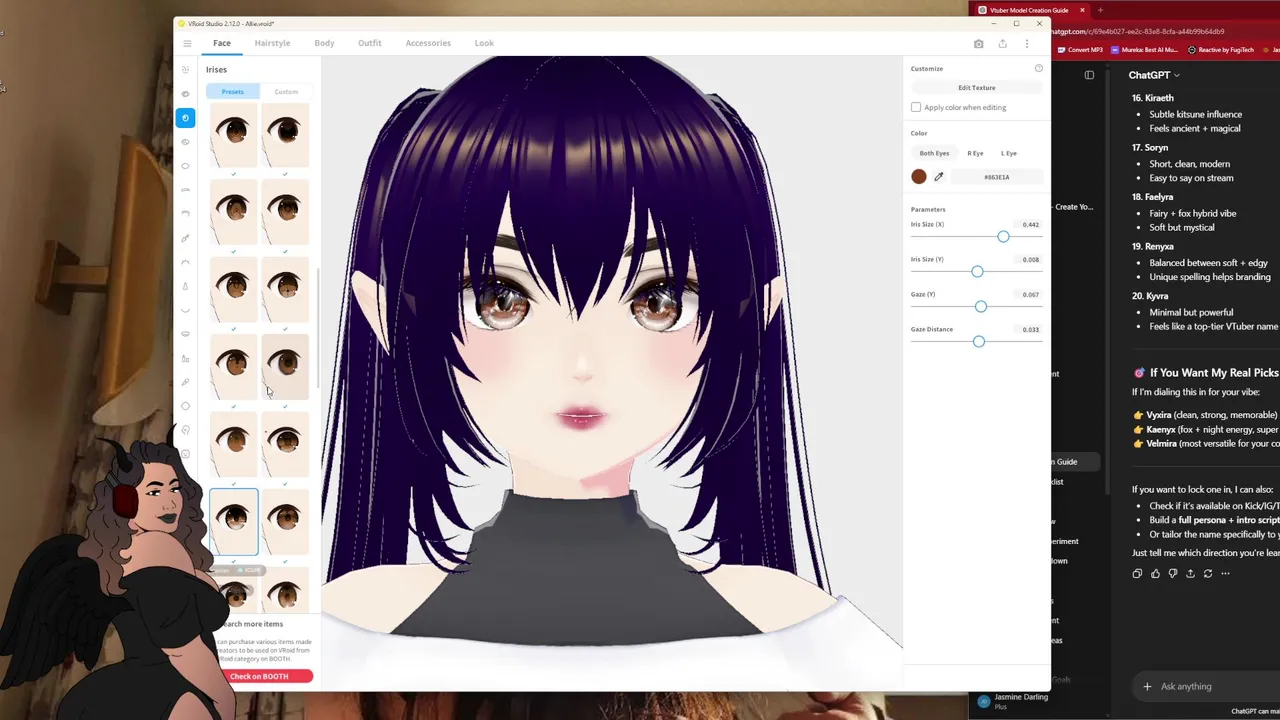Click the Gaze (Y) slider handle
The image size is (1280, 720).
pyautogui.click(x=981, y=307)
